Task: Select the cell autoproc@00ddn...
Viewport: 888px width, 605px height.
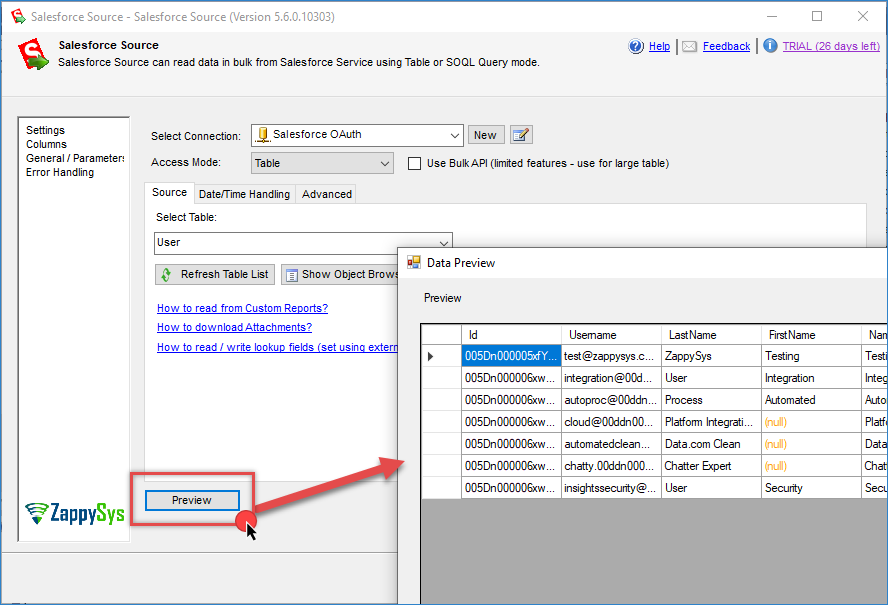Action: pos(612,401)
